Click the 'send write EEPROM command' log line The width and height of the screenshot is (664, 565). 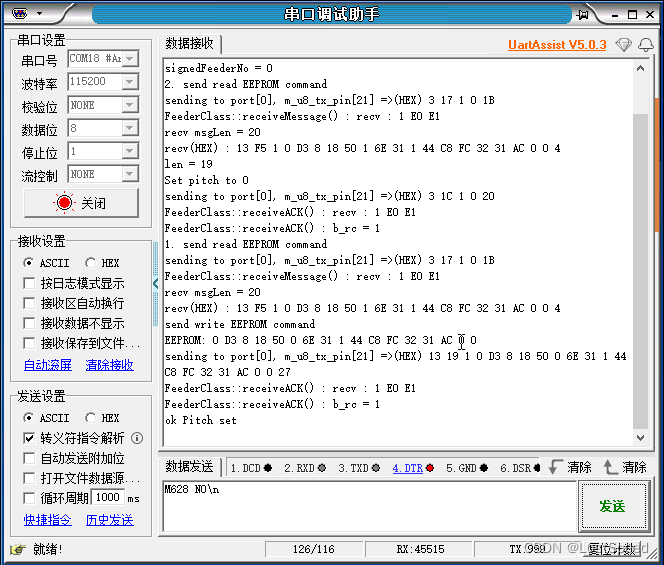240,324
